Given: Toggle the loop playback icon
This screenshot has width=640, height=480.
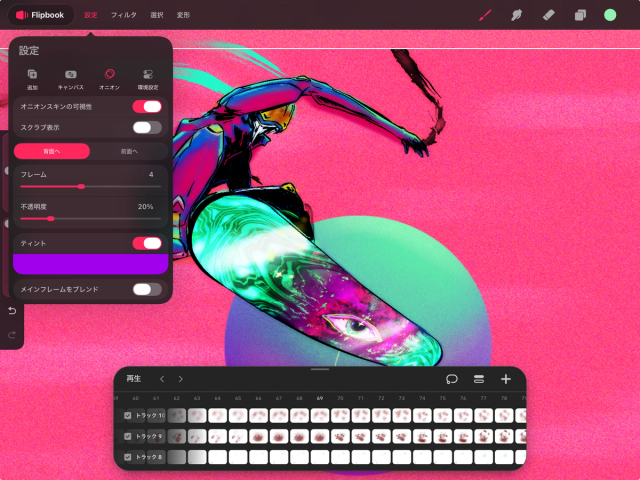Looking at the screenshot, I should click(452, 379).
